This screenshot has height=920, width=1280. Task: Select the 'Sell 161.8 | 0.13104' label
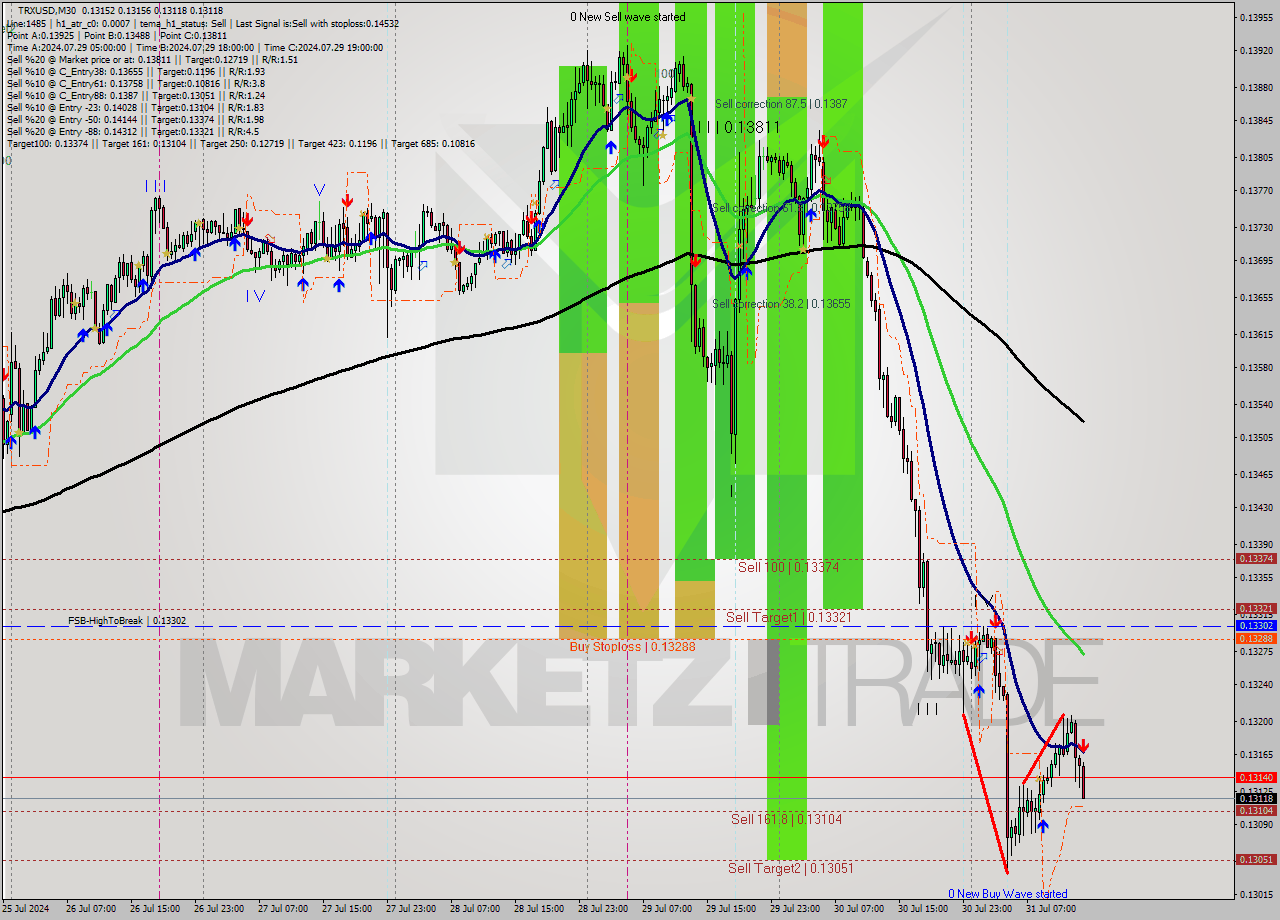click(x=786, y=819)
